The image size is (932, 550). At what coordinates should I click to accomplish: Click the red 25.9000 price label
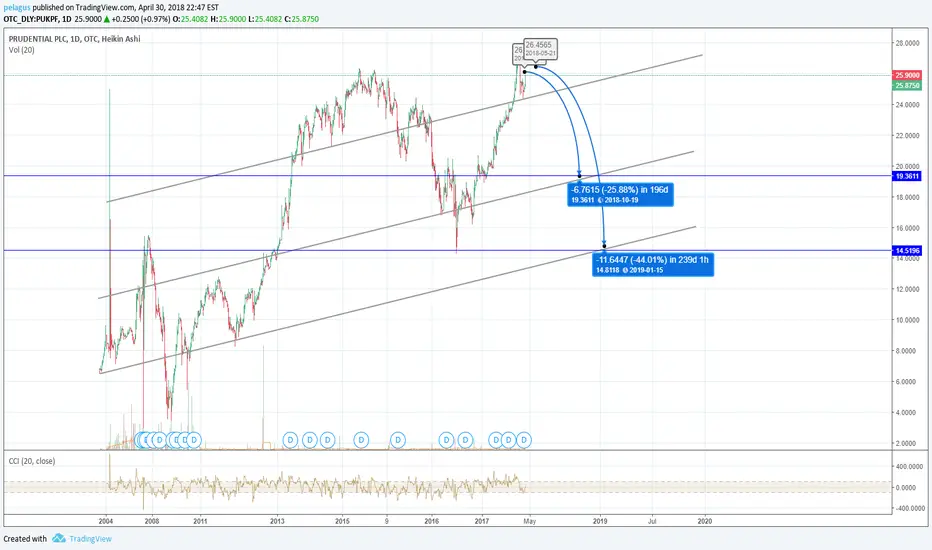907,76
